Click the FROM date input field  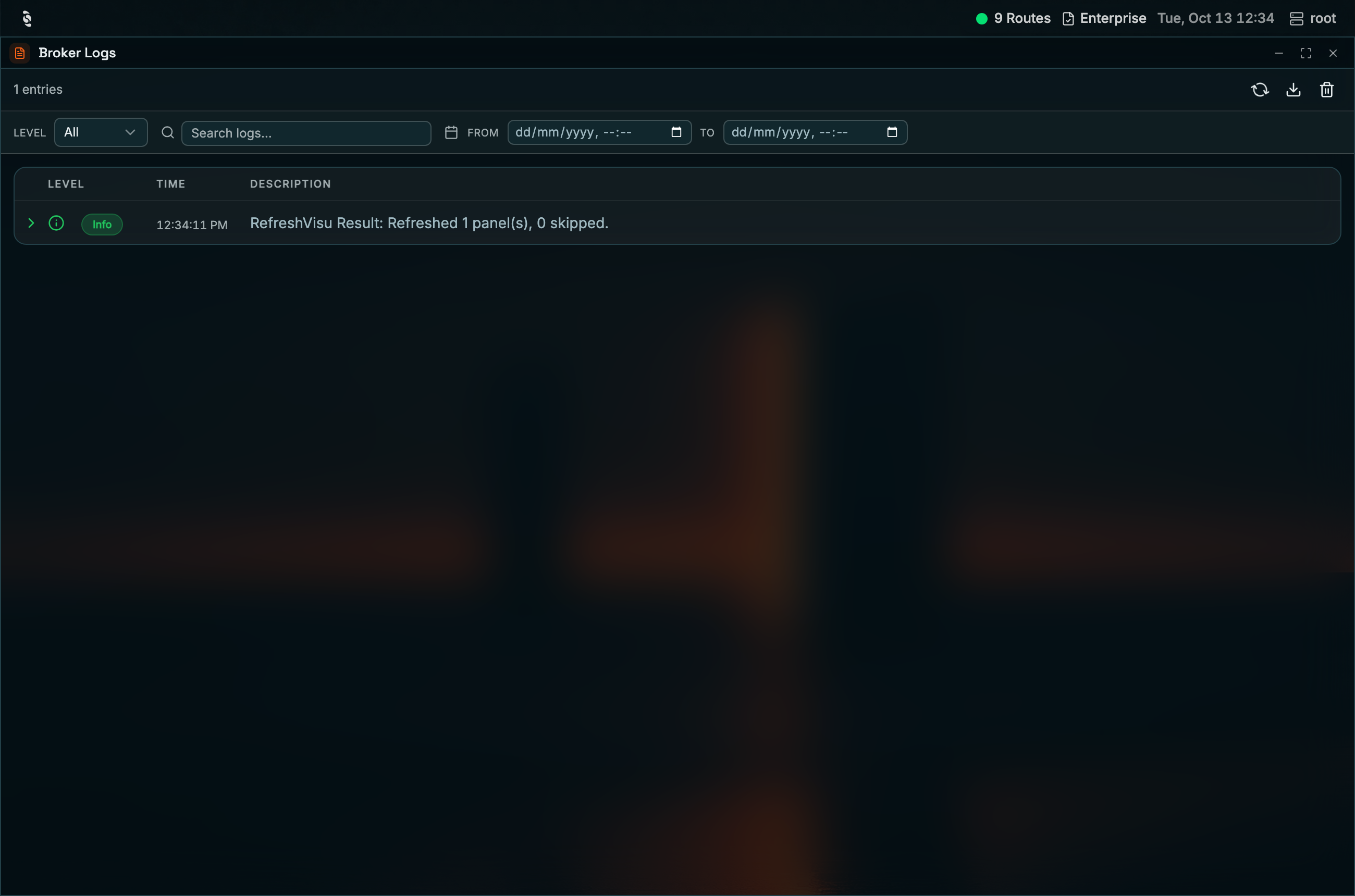tap(599, 132)
